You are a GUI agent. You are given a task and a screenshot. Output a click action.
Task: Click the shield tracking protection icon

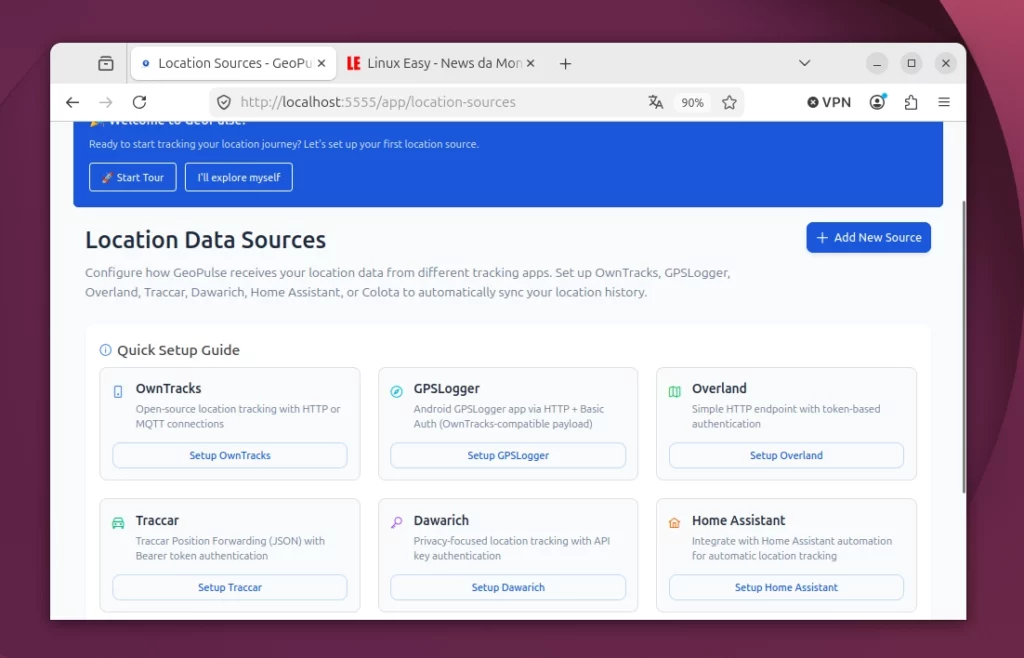(x=224, y=102)
